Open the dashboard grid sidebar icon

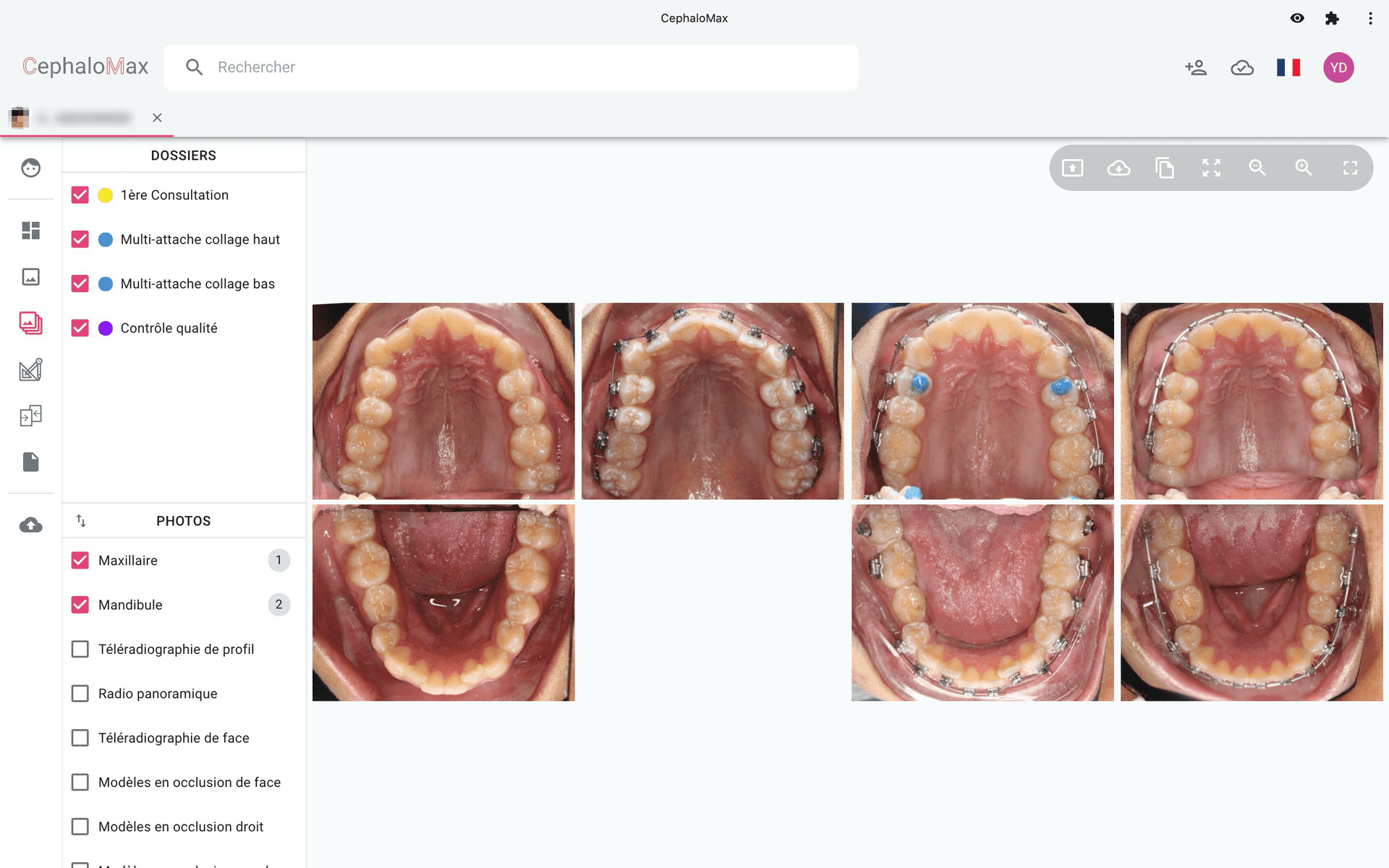click(30, 231)
